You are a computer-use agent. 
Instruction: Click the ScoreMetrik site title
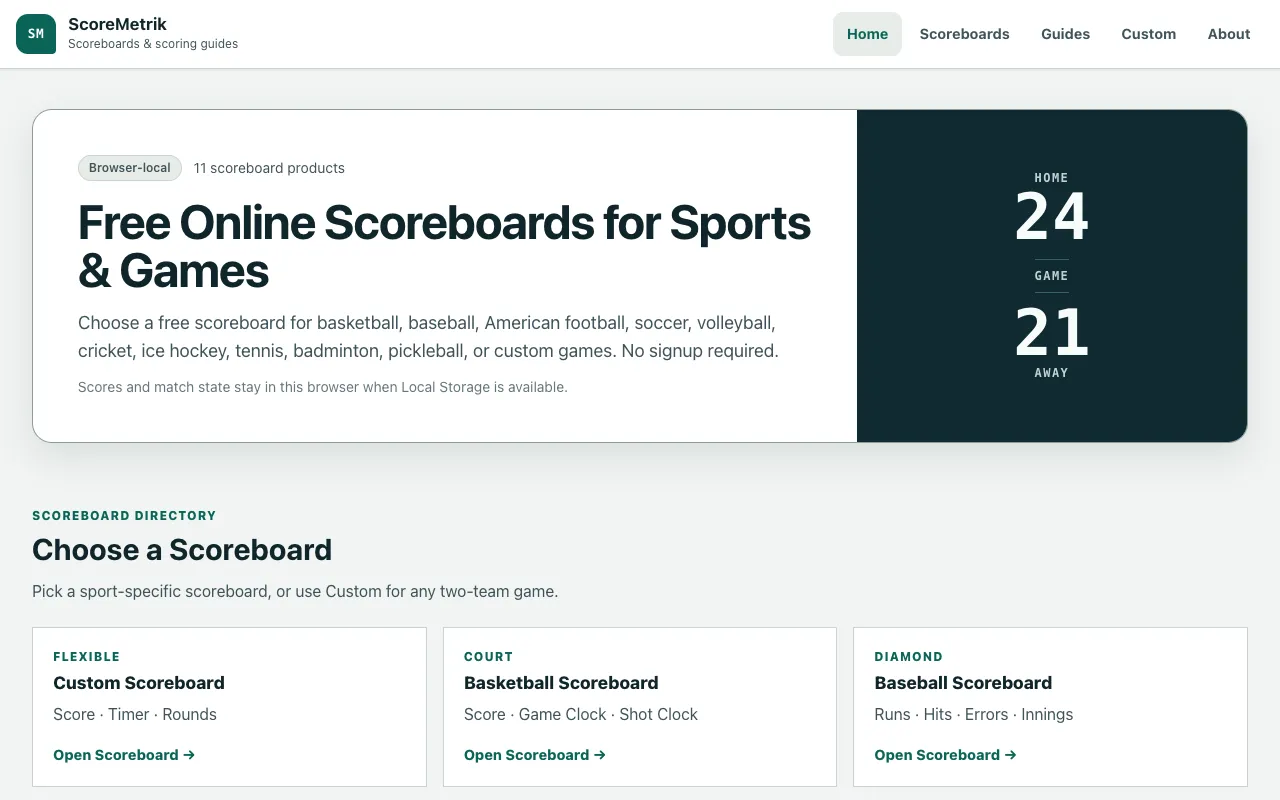[117, 24]
